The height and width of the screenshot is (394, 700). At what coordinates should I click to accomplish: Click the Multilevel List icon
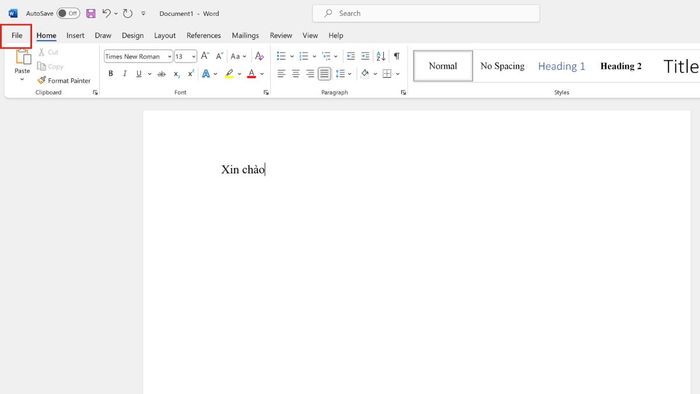(326, 56)
